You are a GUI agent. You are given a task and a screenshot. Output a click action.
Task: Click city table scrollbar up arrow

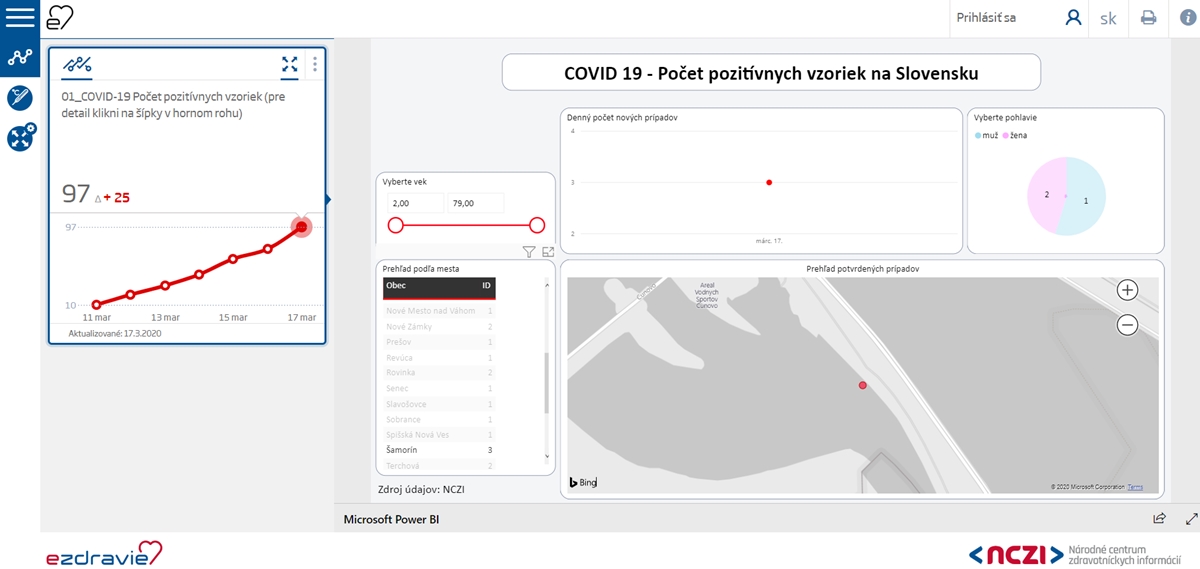[547, 286]
